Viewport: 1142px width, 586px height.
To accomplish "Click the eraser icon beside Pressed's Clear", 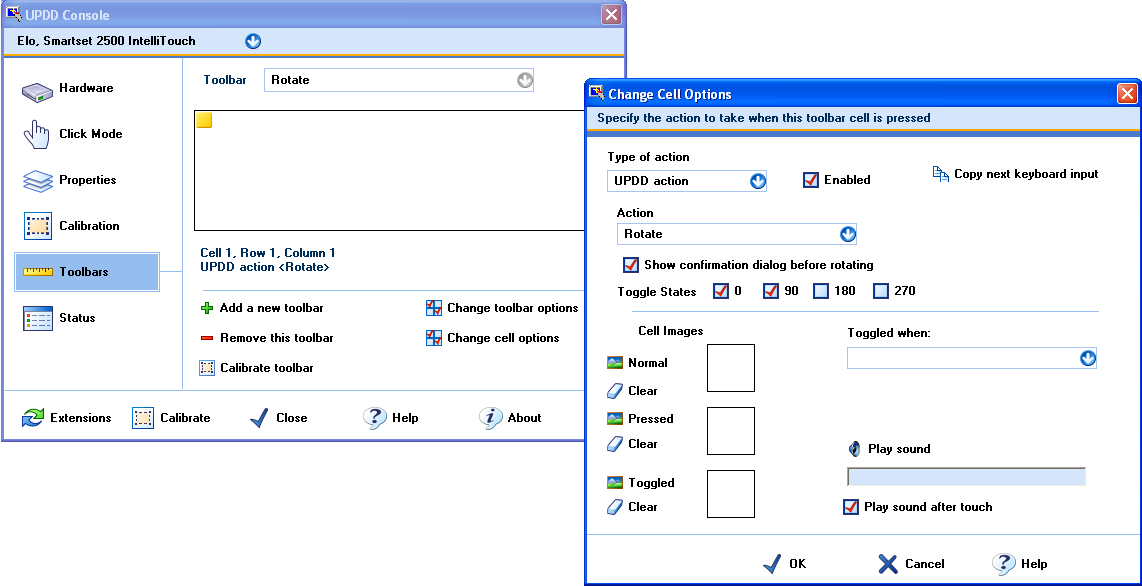I will [615, 443].
